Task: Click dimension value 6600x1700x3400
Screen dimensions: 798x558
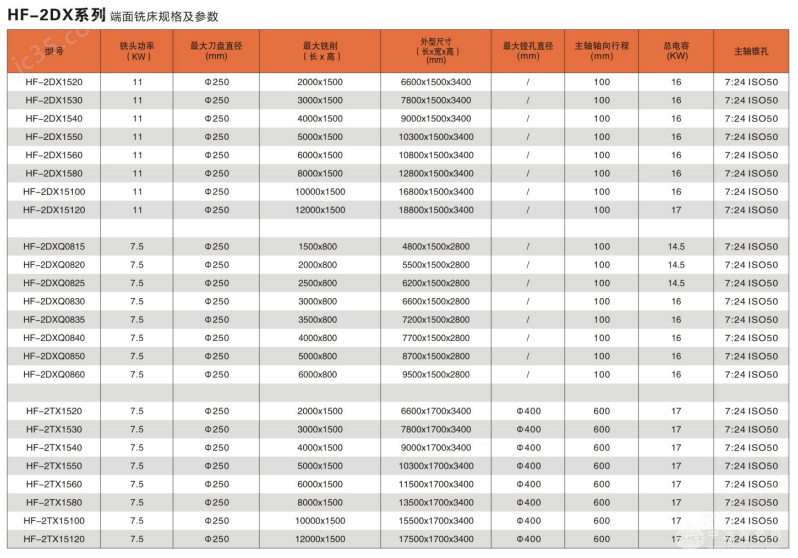Action: point(436,411)
